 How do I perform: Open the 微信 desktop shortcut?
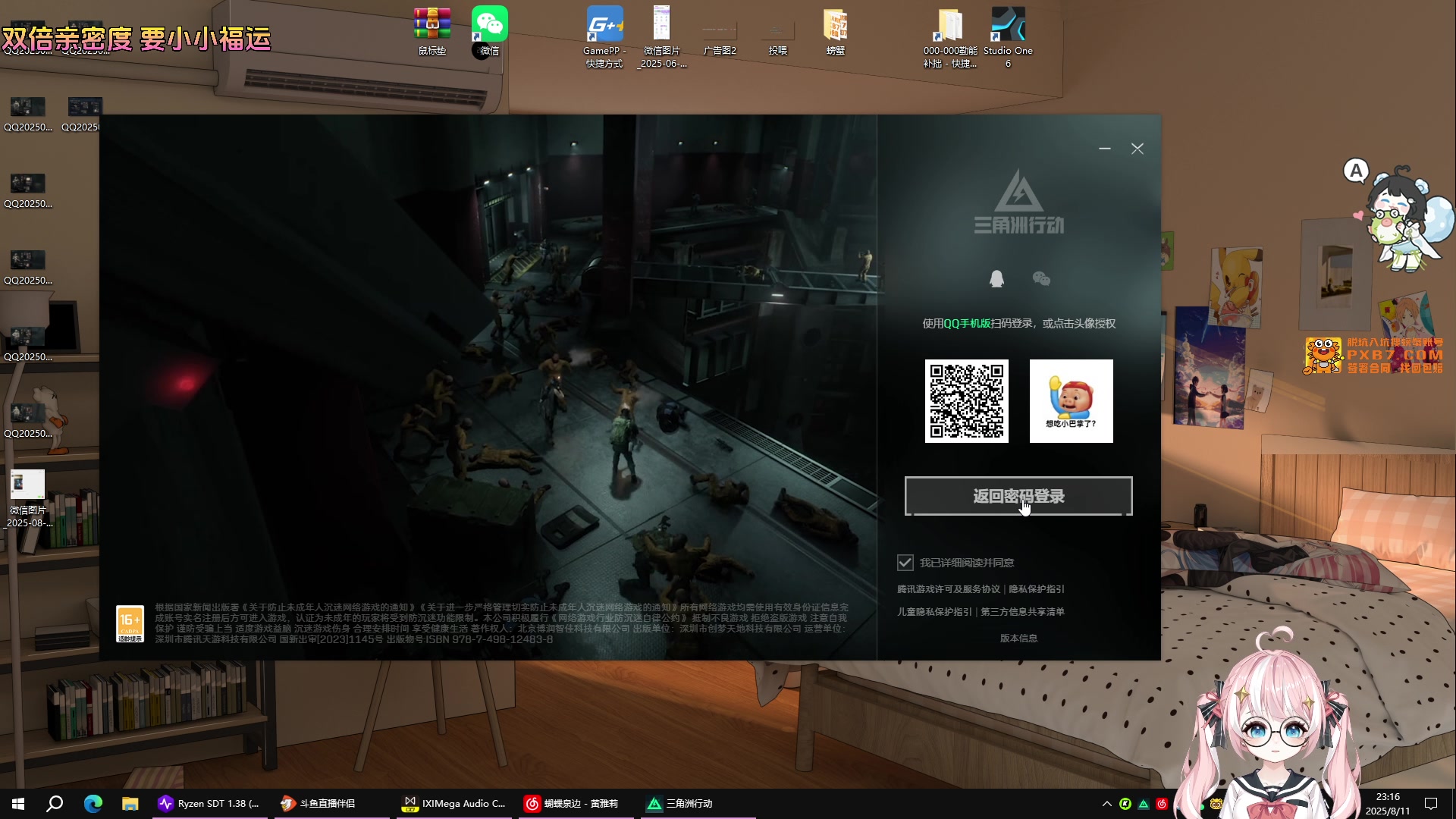click(490, 31)
